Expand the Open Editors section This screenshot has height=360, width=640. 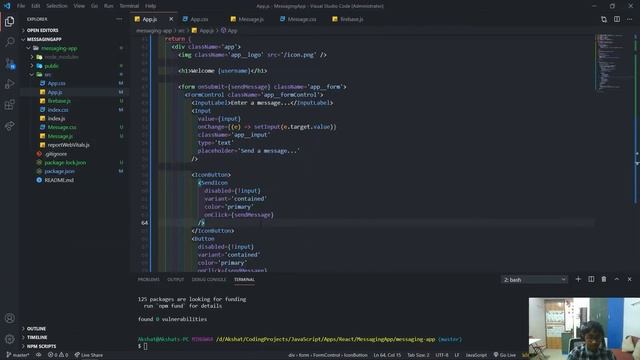[42, 30]
